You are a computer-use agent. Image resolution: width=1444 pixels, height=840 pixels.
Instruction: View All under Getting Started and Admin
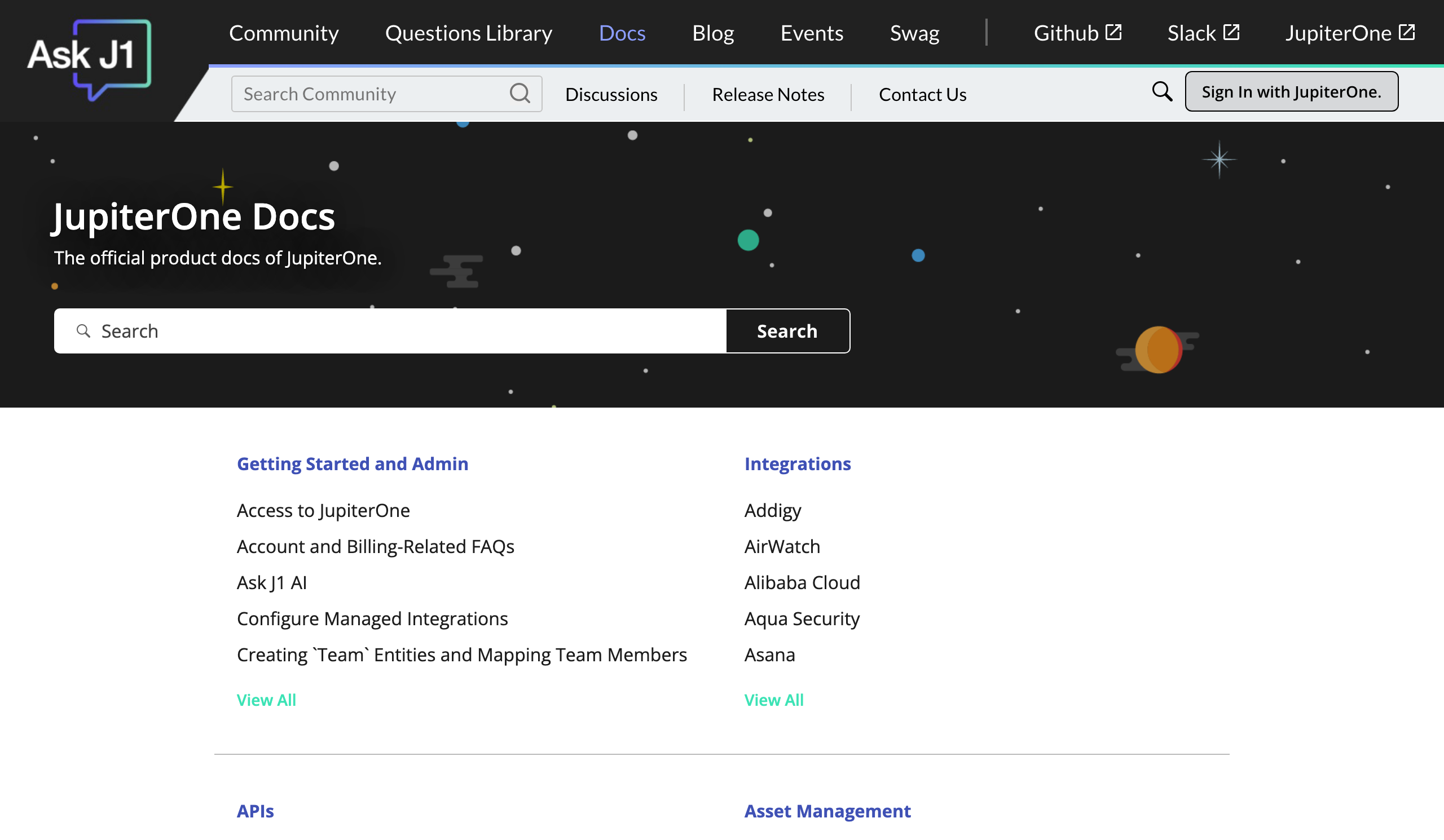pos(266,700)
